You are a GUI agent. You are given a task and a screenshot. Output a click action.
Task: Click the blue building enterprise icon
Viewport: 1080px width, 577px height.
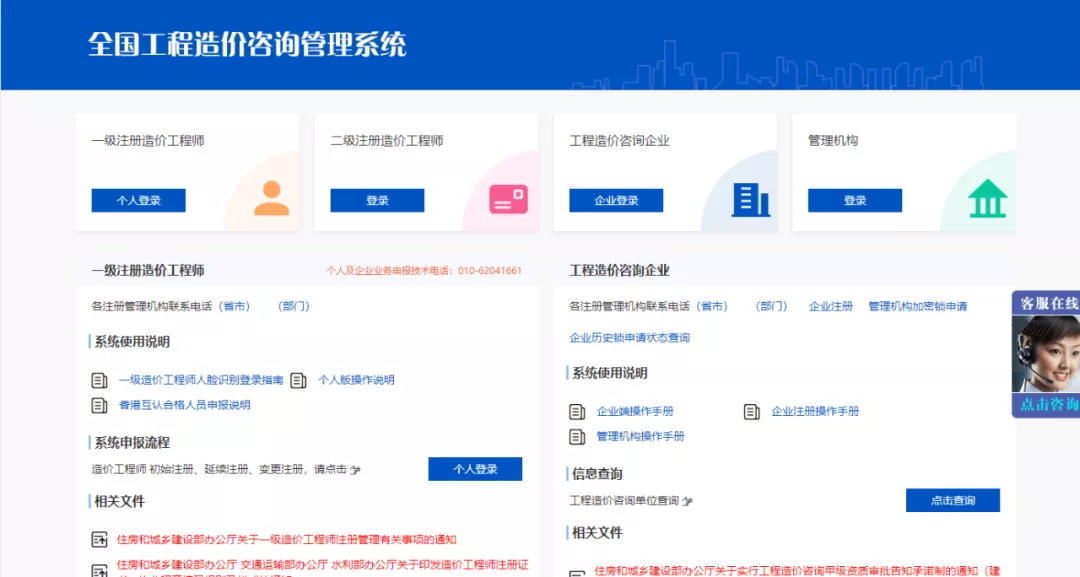pyautogui.click(x=750, y=199)
